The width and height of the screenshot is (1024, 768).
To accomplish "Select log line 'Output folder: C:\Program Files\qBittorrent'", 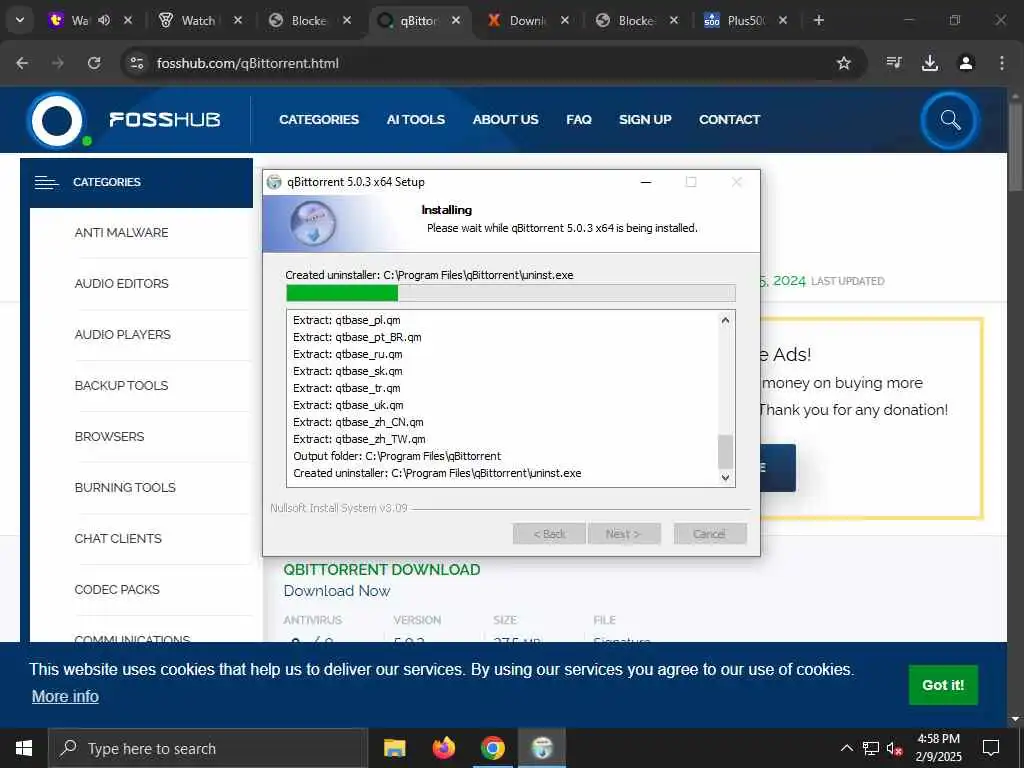I will click(397, 456).
